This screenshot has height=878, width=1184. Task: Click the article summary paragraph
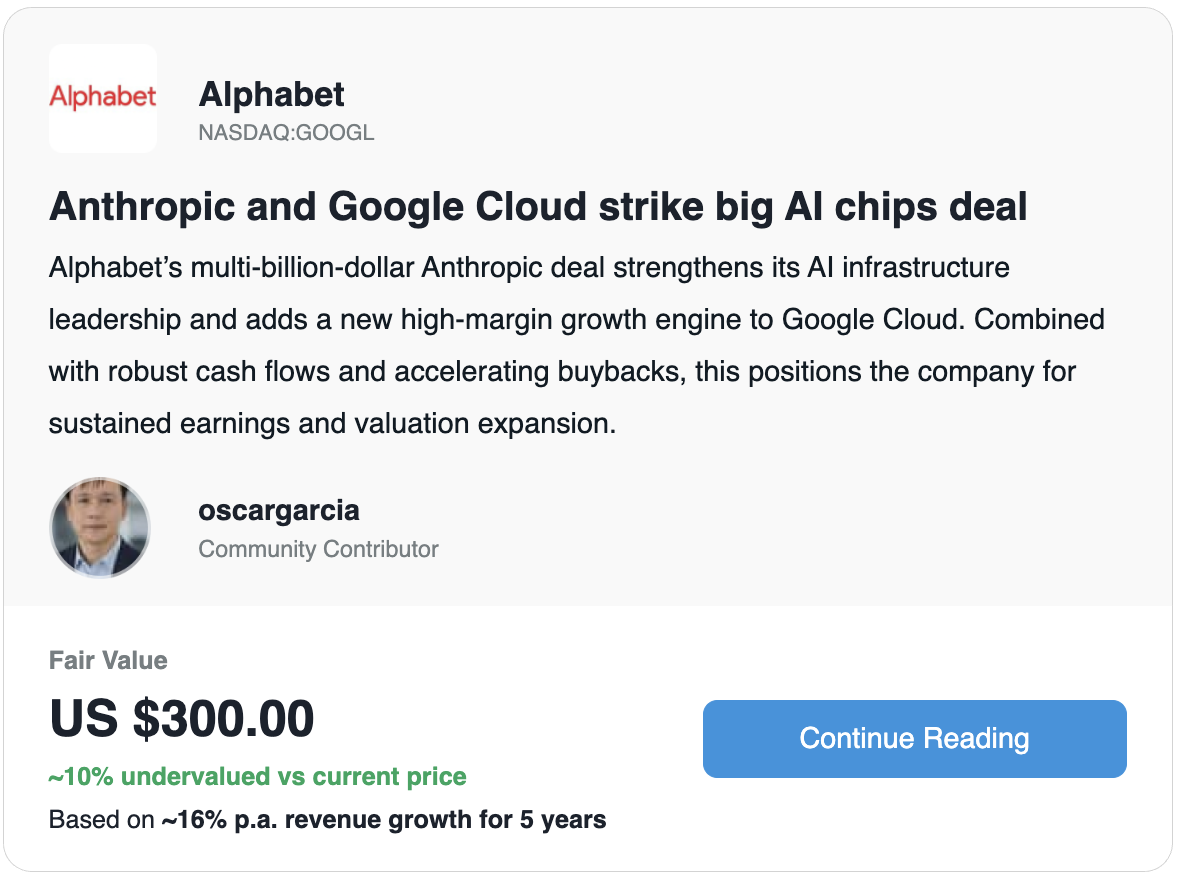(576, 346)
